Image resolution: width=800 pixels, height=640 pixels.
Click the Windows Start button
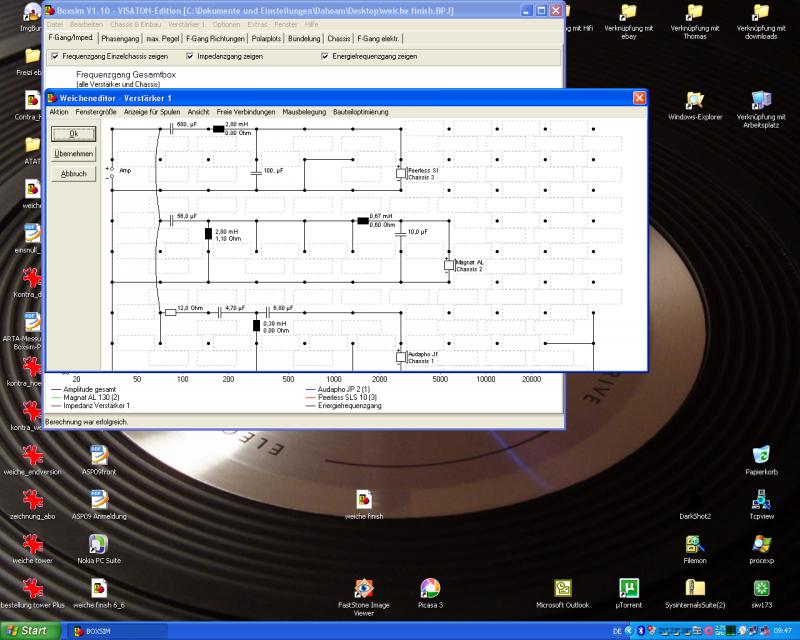(27, 631)
